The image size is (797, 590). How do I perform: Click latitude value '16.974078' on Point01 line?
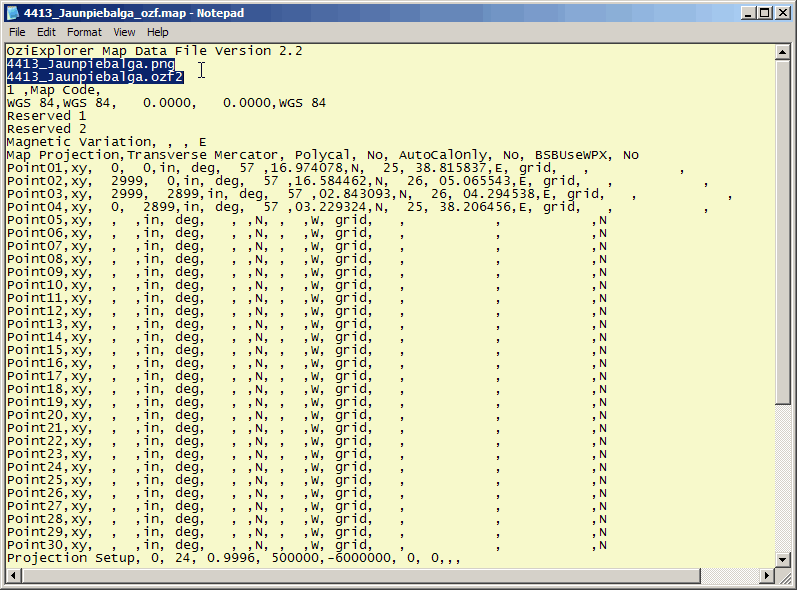coord(306,168)
